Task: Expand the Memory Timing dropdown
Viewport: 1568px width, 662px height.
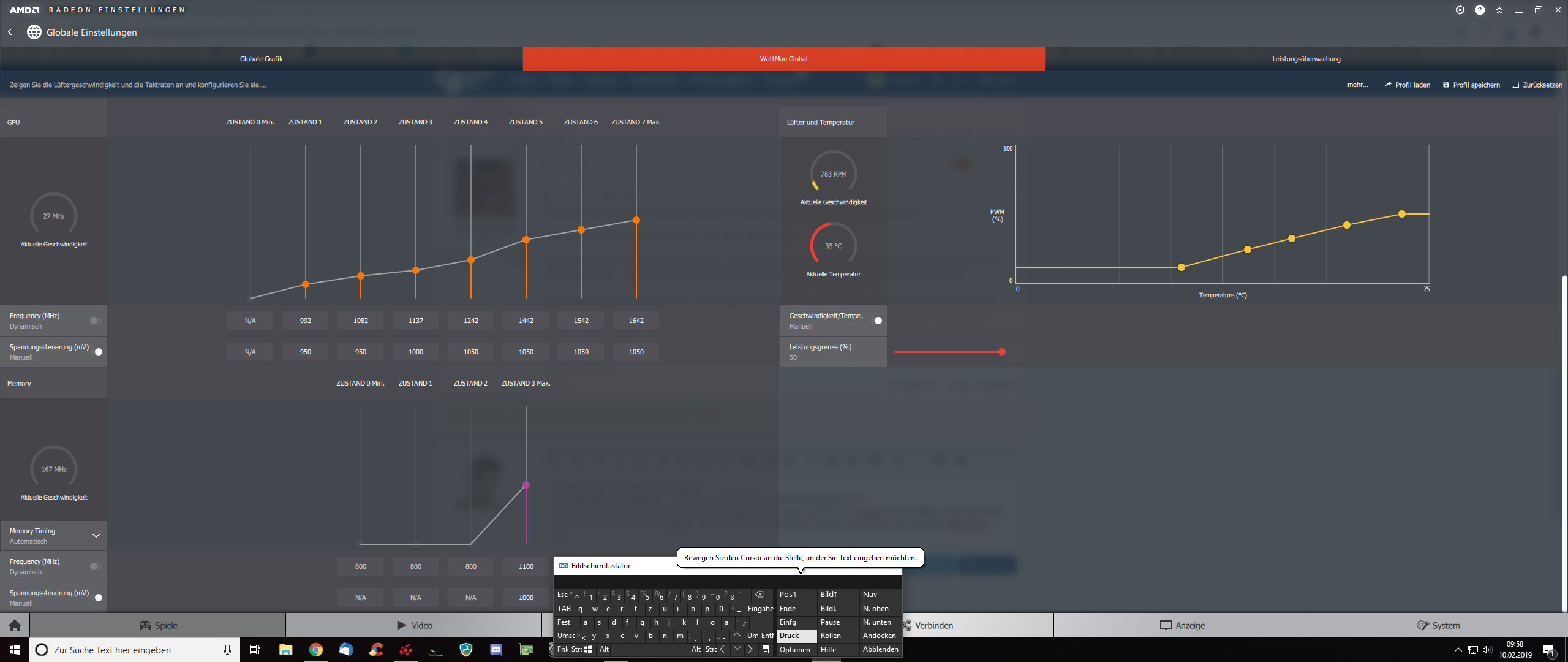Action: [96, 536]
